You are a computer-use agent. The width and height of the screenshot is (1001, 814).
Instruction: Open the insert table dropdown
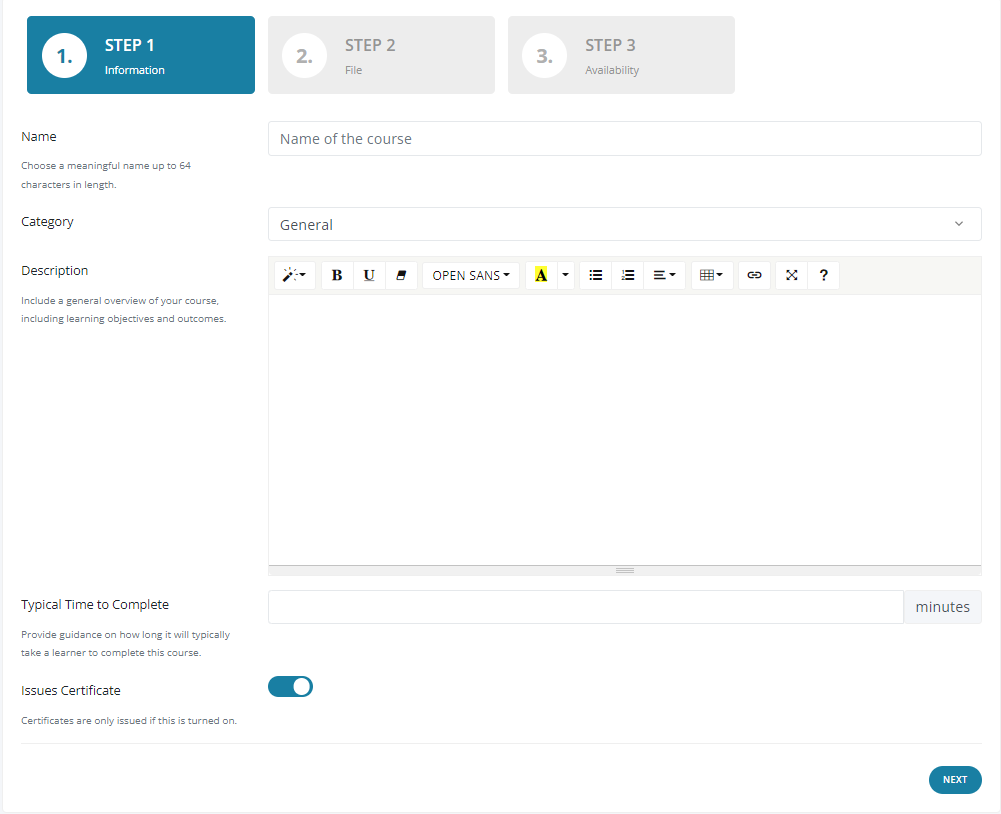coord(712,275)
